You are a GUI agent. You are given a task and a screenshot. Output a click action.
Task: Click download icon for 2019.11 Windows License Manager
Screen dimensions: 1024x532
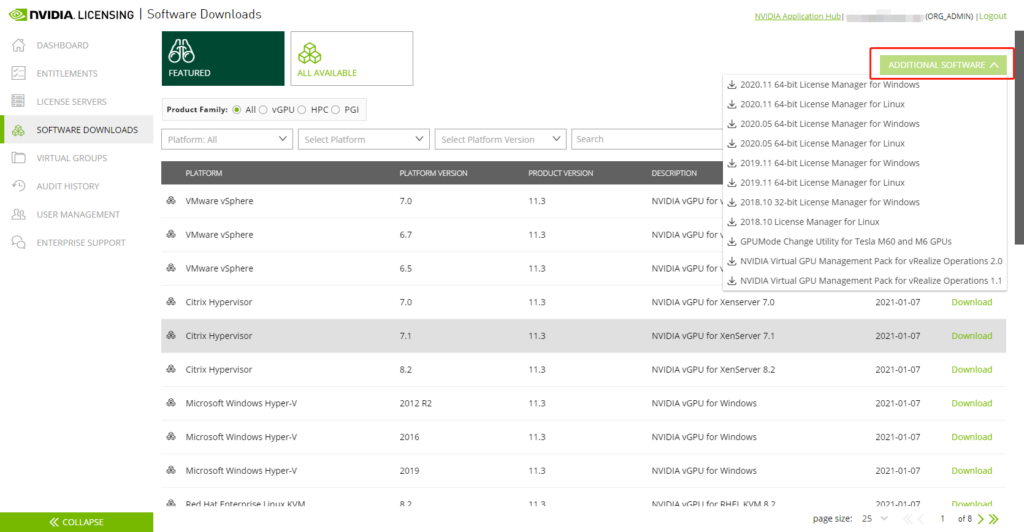pos(732,163)
